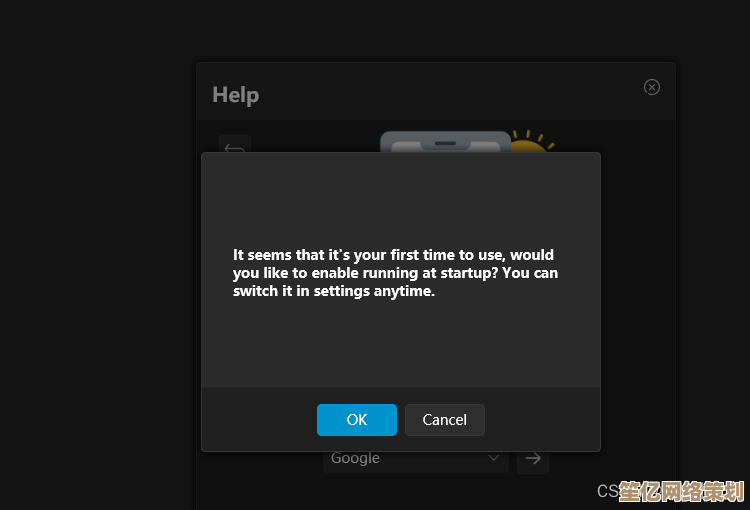Click the gray phone notch illustration

coord(445,142)
